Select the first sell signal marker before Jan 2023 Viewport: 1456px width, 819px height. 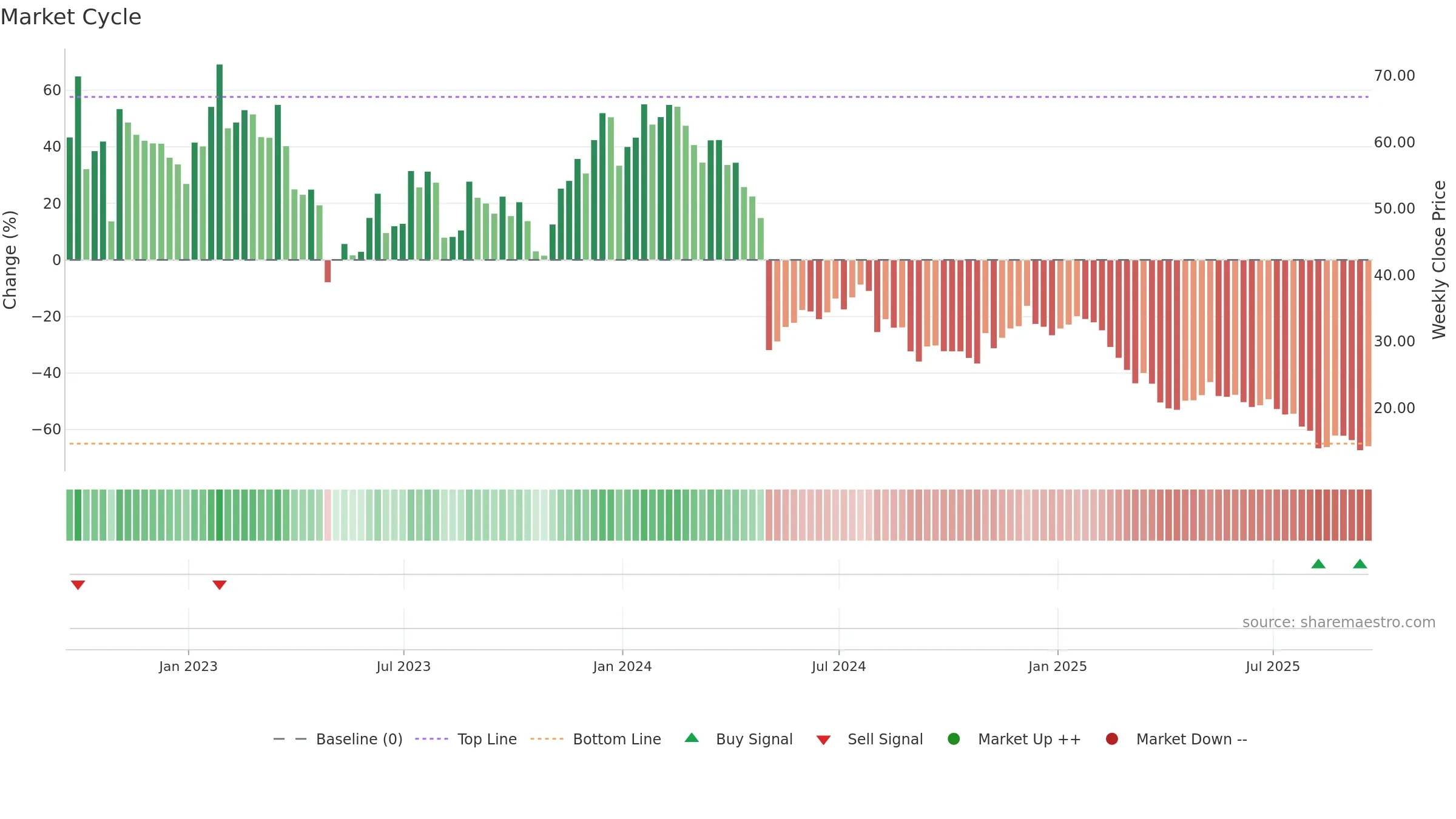point(78,585)
